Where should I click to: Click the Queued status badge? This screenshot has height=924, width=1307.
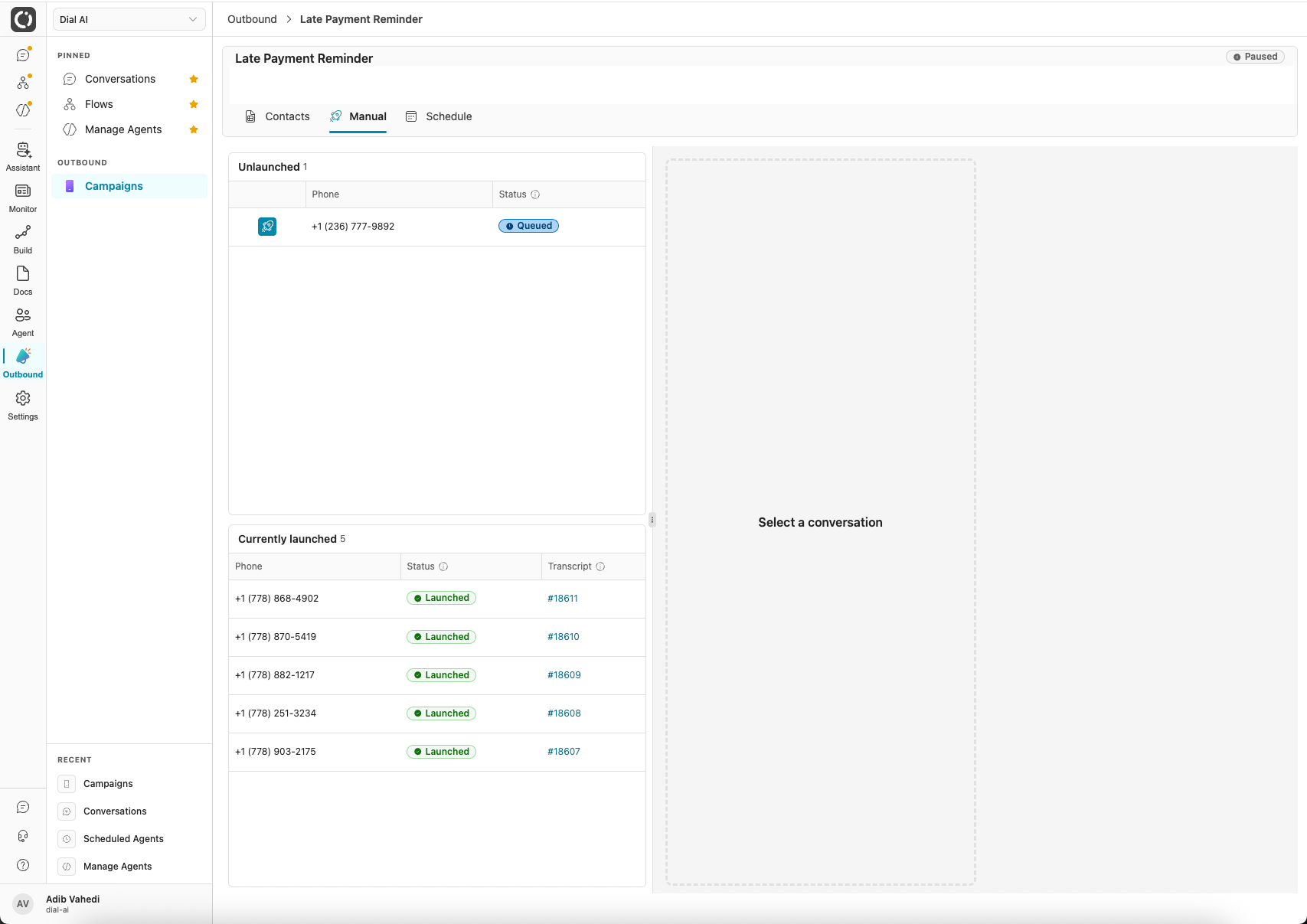[528, 226]
